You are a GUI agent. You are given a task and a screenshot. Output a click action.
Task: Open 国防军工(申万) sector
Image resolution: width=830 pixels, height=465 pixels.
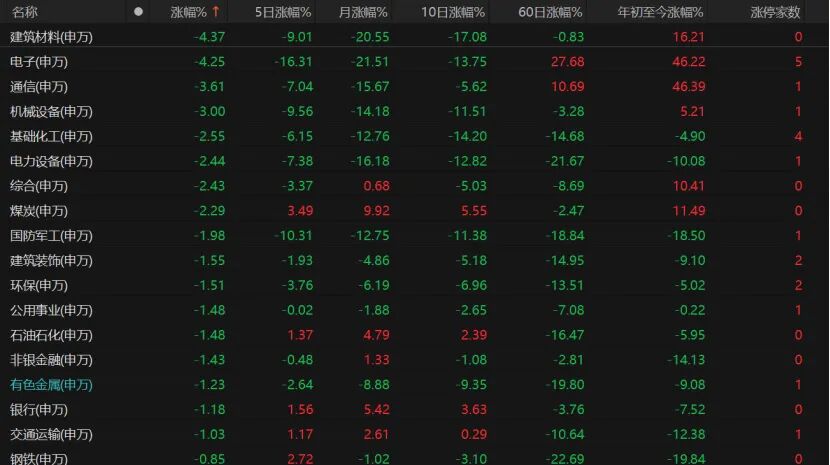(51, 236)
